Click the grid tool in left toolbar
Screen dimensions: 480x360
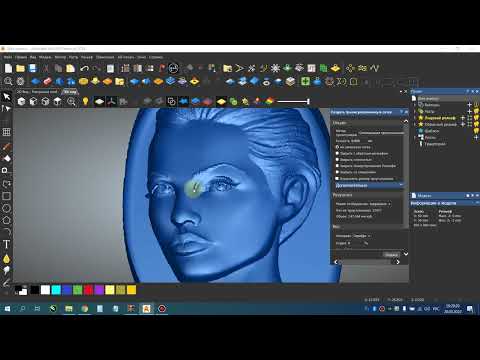(x=6, y=132)
